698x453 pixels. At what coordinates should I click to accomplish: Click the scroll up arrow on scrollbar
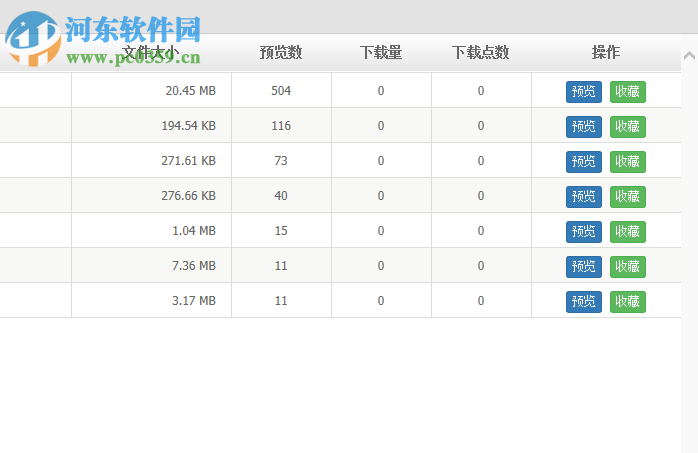pyautogui.click(x=689, y=56)
